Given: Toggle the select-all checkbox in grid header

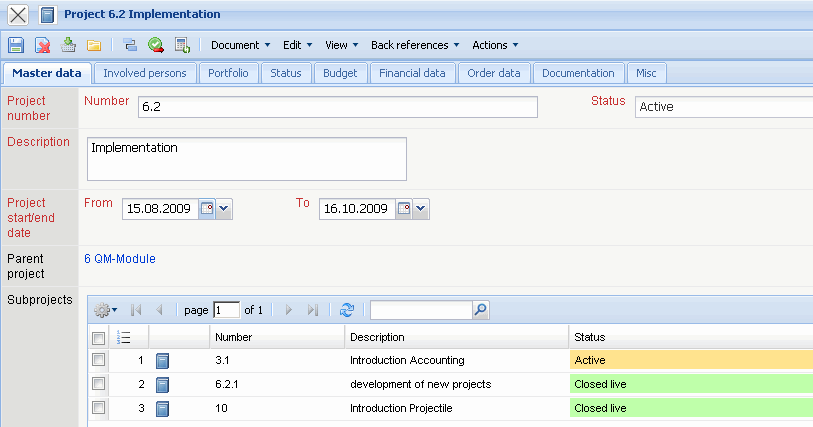Looking at the screenshot, I should click(x=98, y=338).
